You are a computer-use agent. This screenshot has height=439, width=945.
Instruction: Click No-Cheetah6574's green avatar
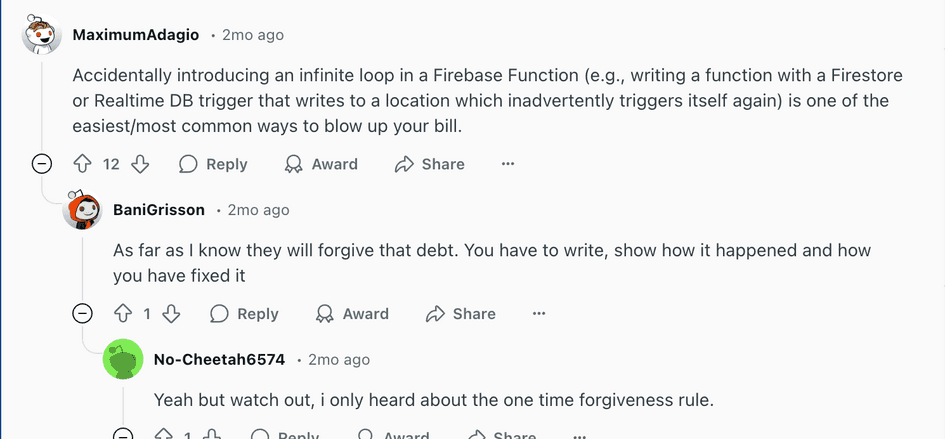(x=123, y=359)
